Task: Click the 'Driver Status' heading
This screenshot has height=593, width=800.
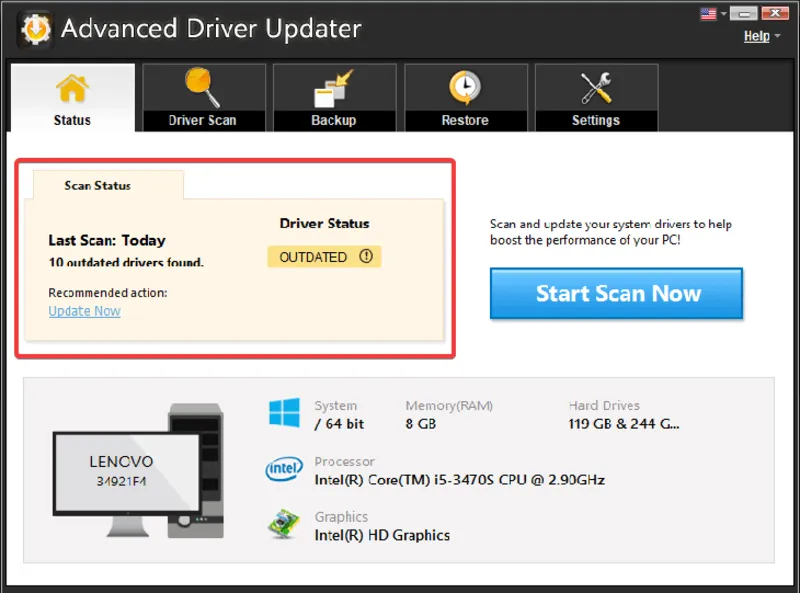Action: [x=324, y=223]
